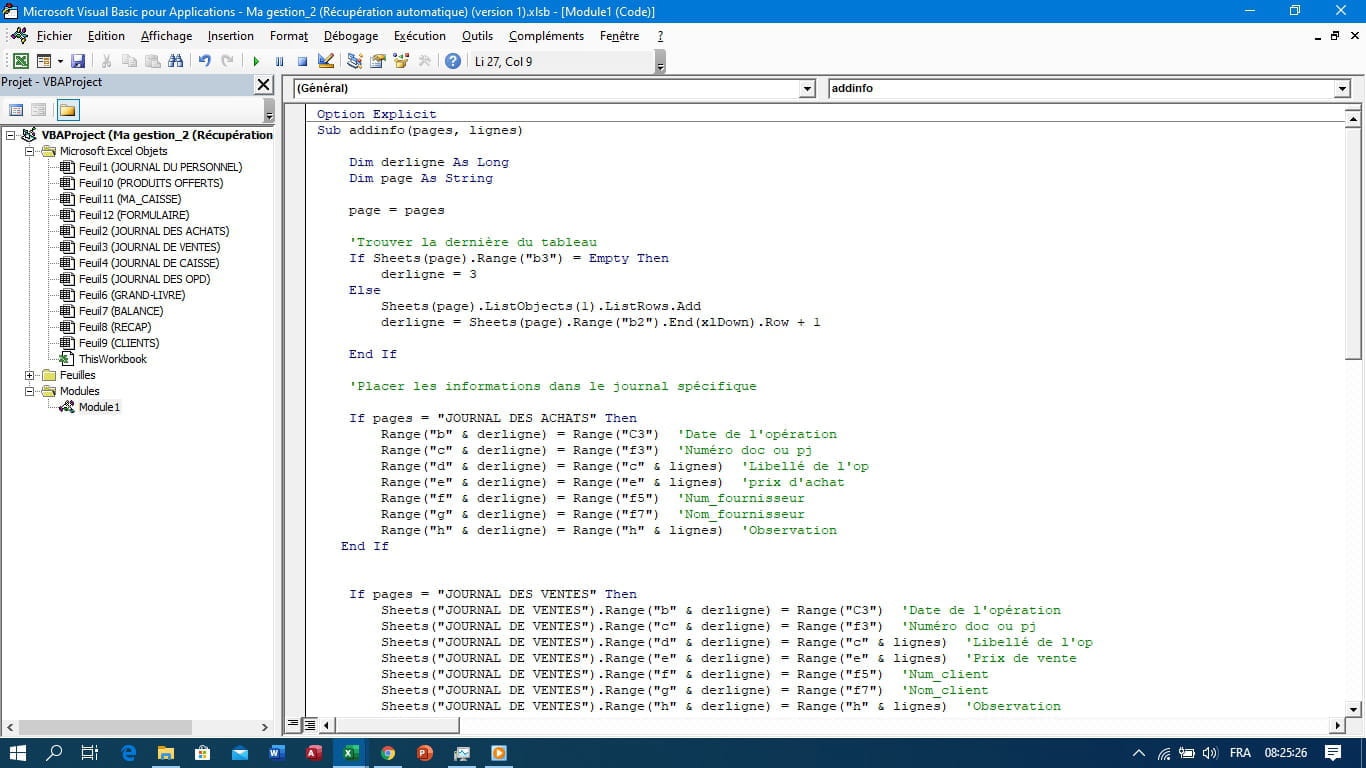Open the Compléments menu
The height and width of the screenshot is (768, 1366).
point(546,36)
